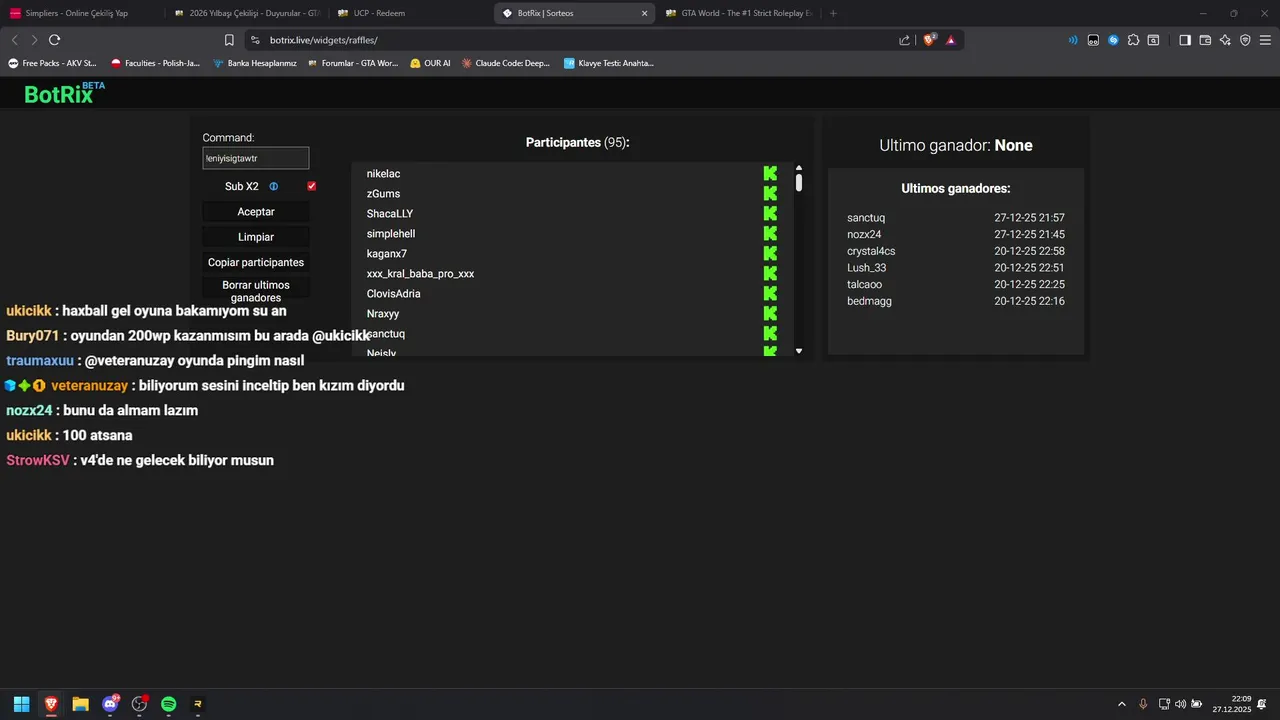Click the Windows Start button
This screenshot has height=720, width=1280.
21,704
